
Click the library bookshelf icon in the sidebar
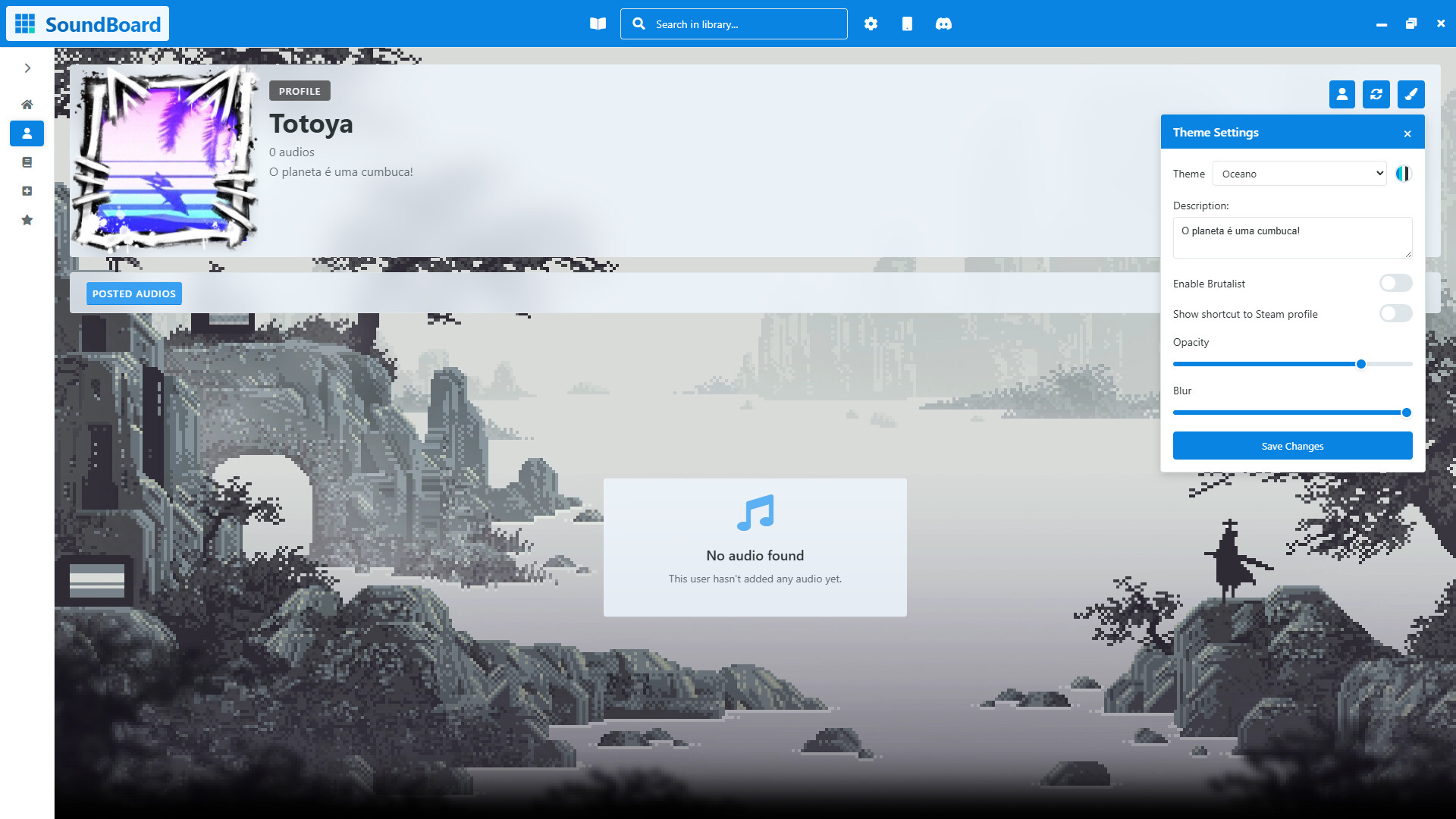tap(27, 162)
